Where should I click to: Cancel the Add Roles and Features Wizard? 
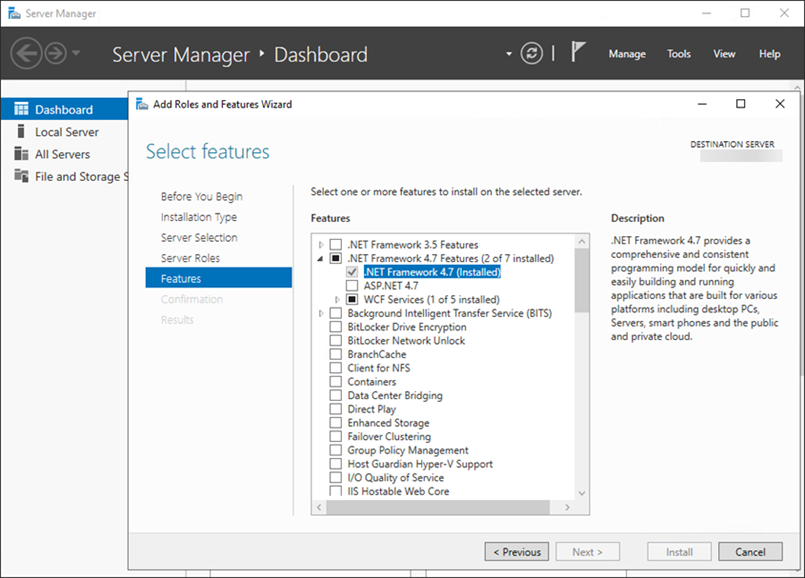750,551
